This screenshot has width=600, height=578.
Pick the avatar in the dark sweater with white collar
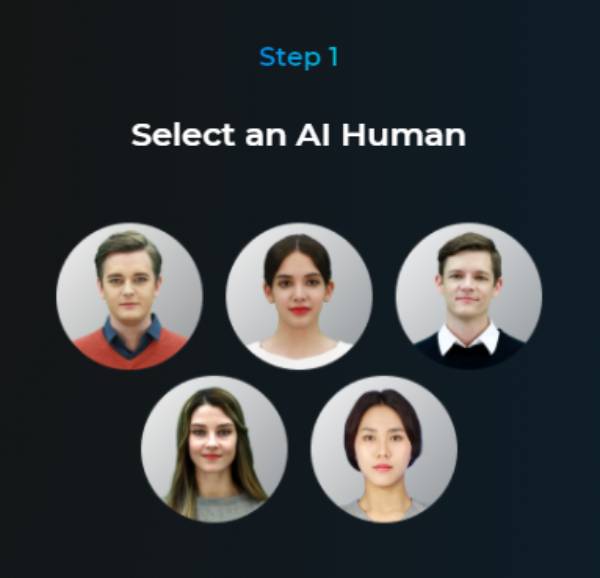[x=469, y=296]
